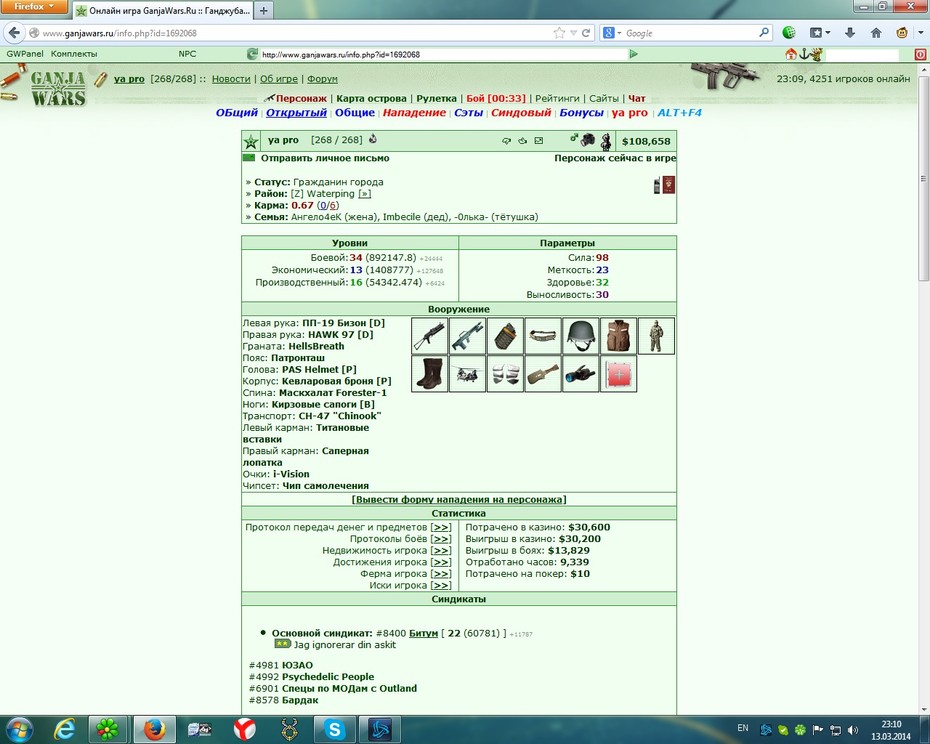
Task: Open the player achievements arrow link
Action: (441, 562)
